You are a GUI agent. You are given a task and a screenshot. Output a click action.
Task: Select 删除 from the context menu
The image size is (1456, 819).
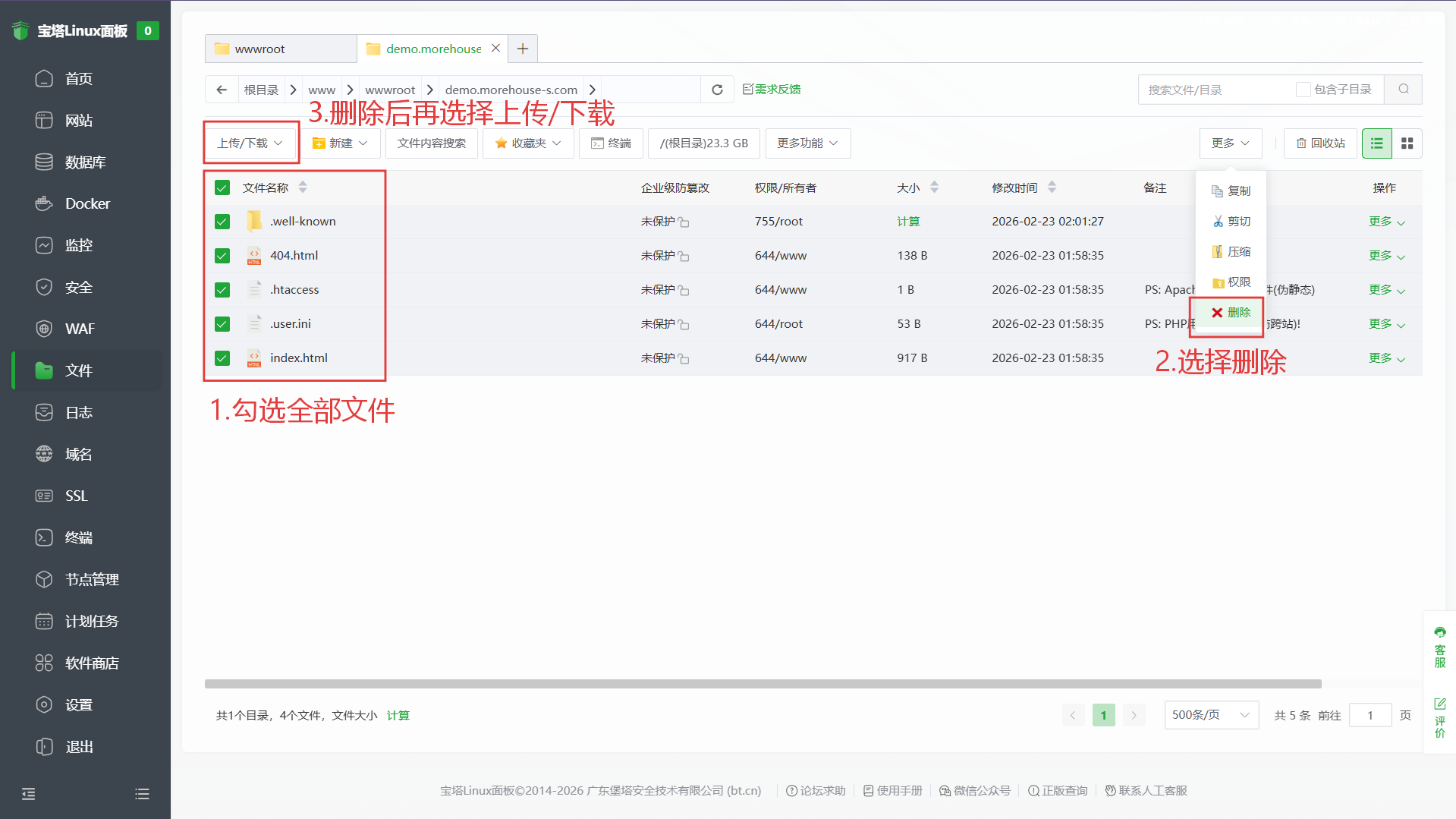click(x=1231, y=313)
